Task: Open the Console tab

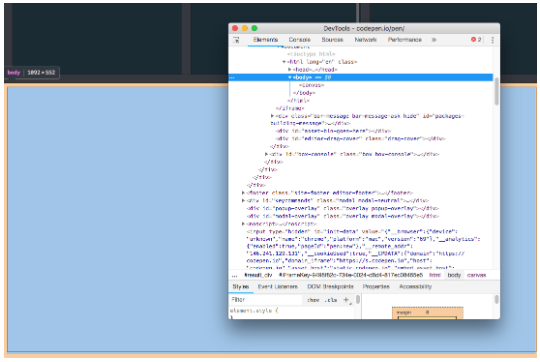Action: point(300,40)
